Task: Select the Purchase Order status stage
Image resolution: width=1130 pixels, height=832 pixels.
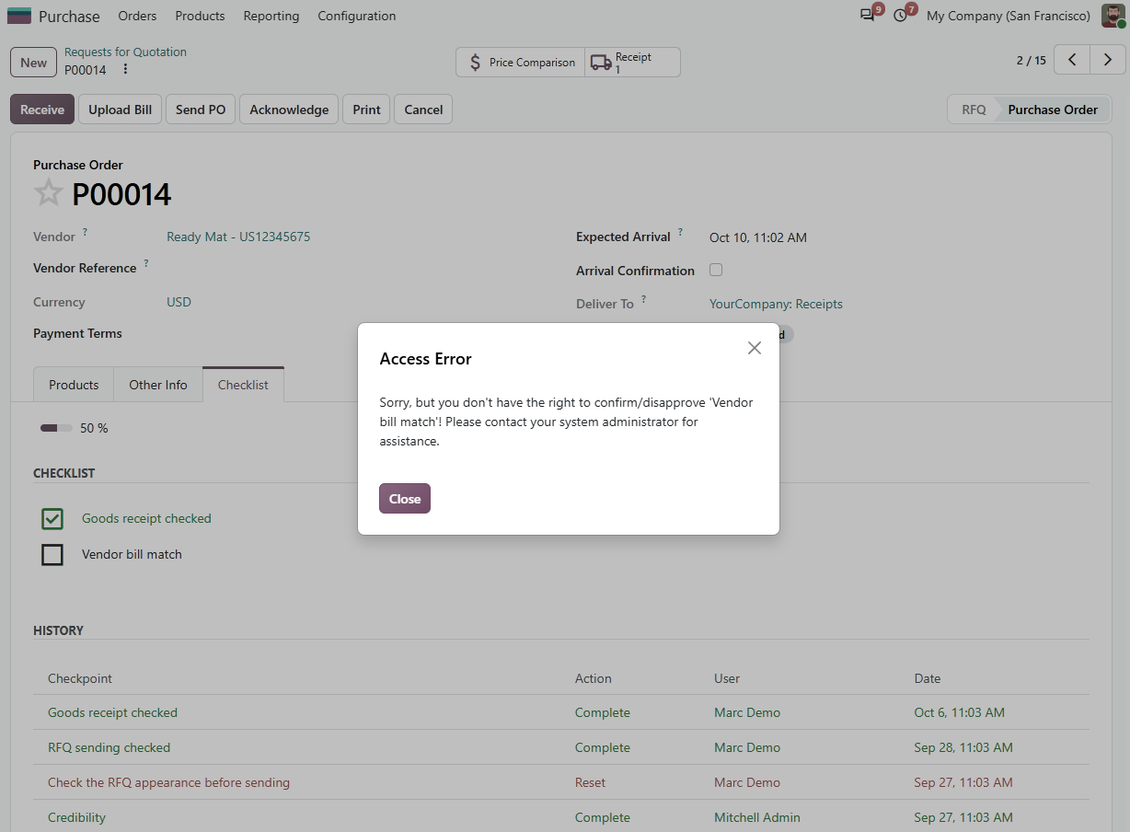Action: (x=1052, y=110)
